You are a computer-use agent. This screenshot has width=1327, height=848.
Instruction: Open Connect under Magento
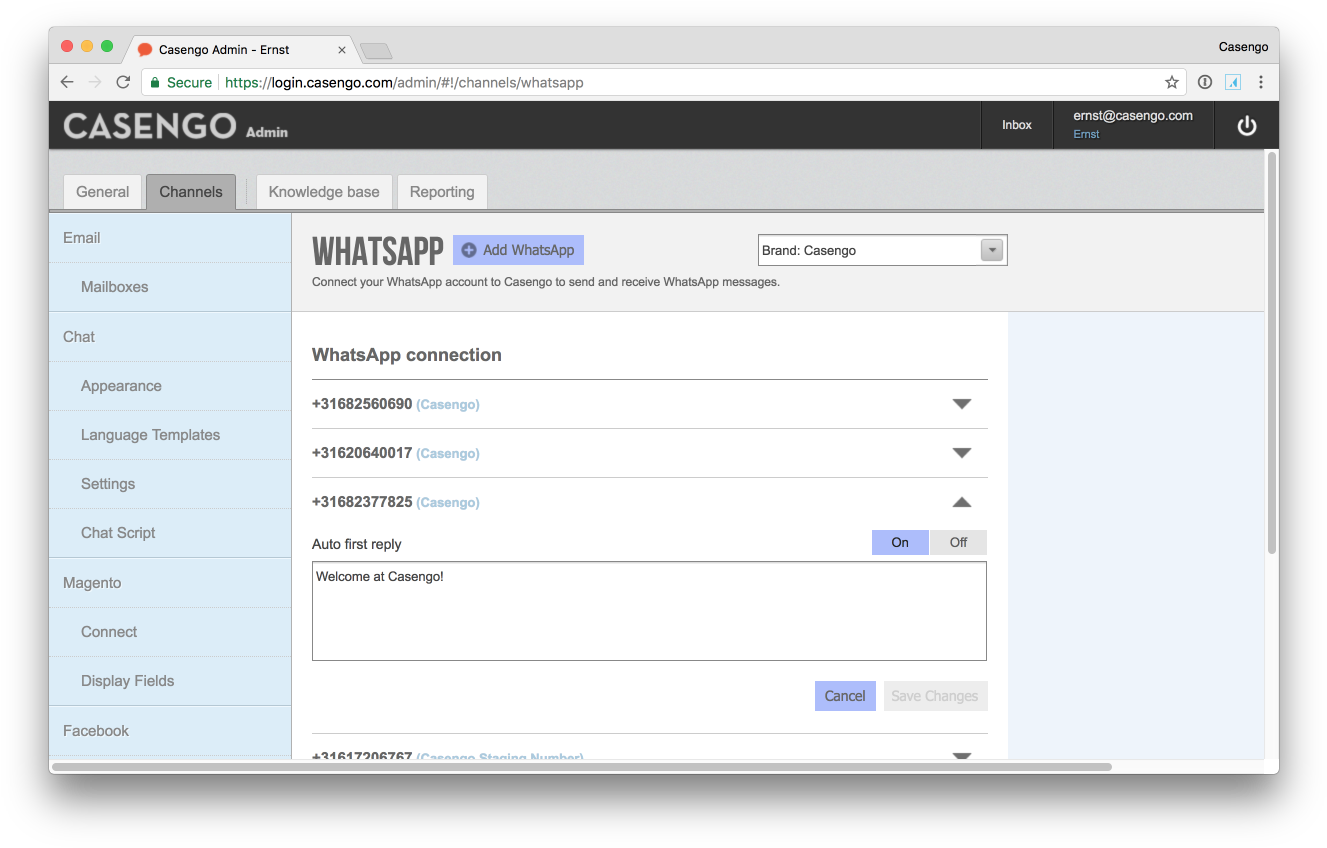point(170,632)
